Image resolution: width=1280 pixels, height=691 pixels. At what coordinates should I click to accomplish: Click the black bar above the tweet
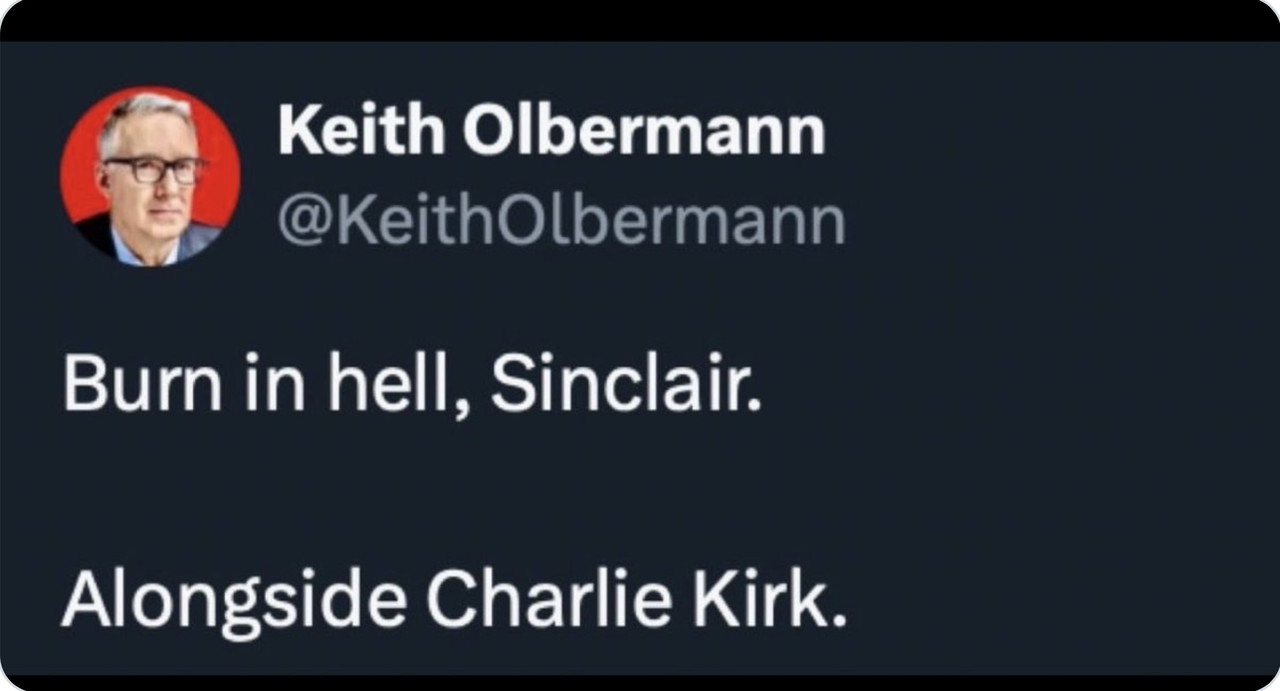point(640,20)
